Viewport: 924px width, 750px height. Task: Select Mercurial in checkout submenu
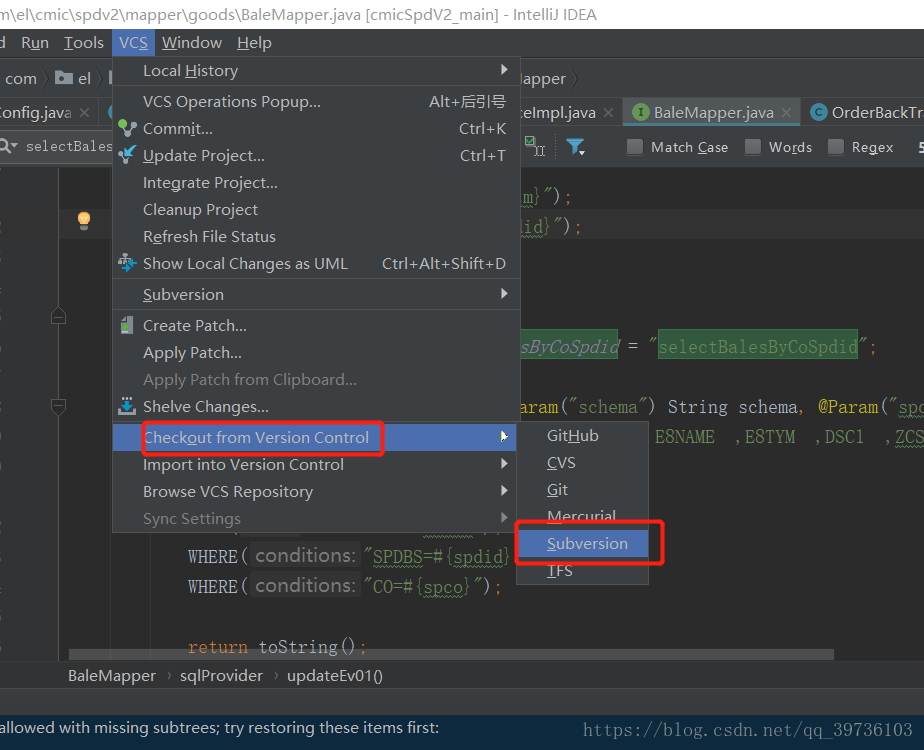tap(582, 516)
